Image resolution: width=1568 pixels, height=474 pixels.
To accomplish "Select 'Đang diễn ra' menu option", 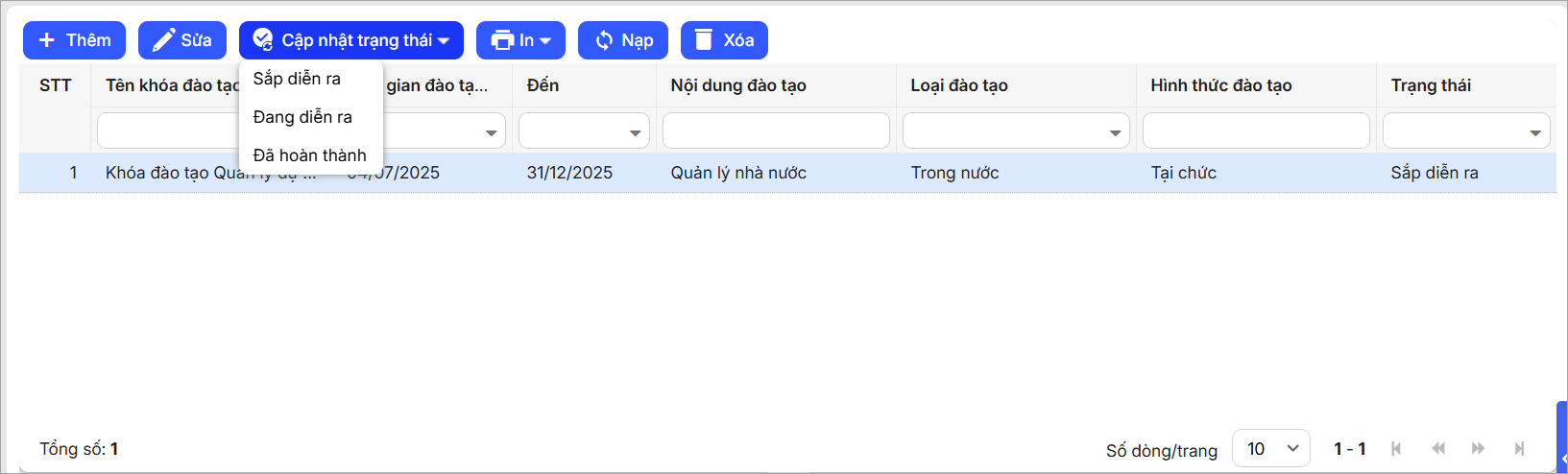I will [302, 117].
